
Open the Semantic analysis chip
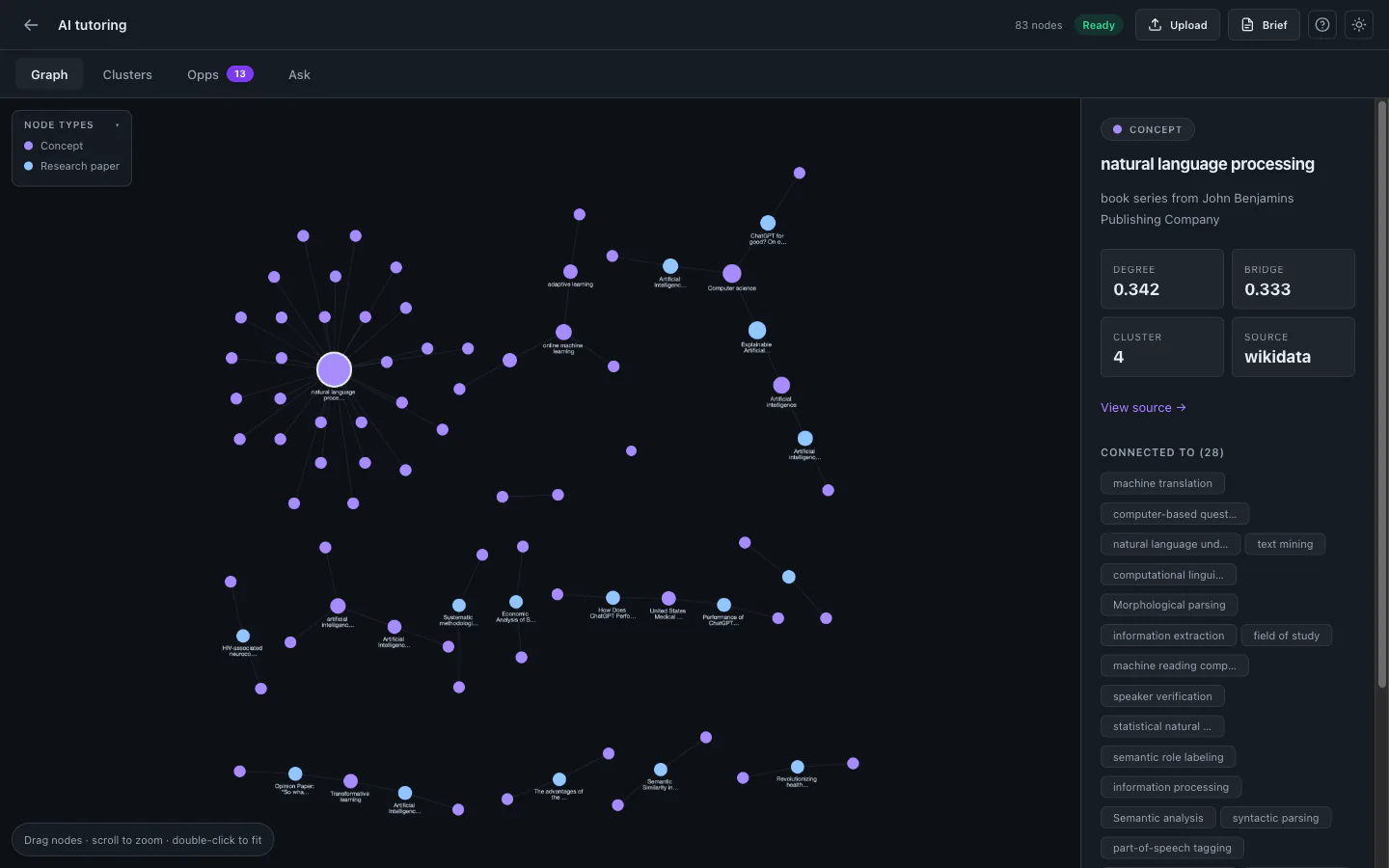click(x=1158, y=818)
